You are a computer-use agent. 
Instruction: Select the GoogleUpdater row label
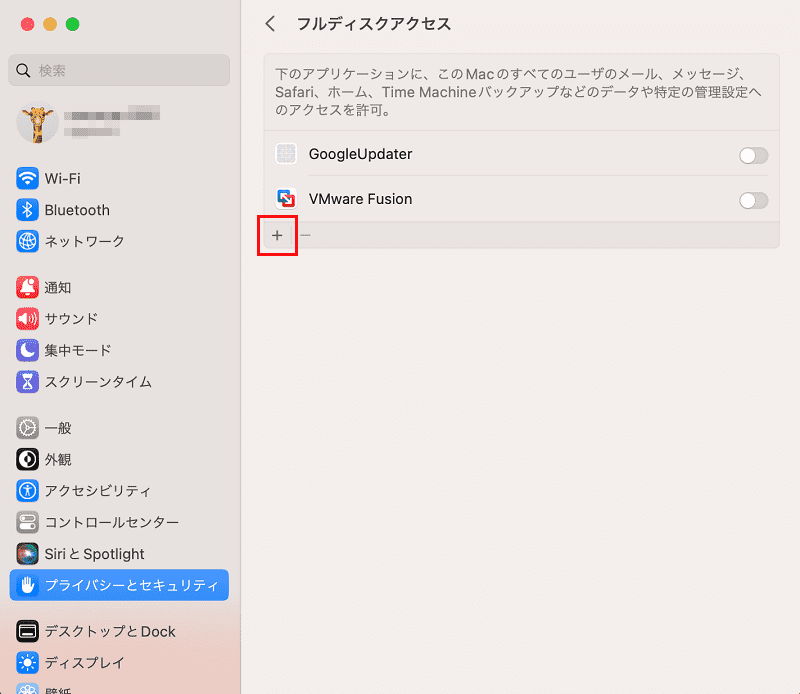[360, 154]
